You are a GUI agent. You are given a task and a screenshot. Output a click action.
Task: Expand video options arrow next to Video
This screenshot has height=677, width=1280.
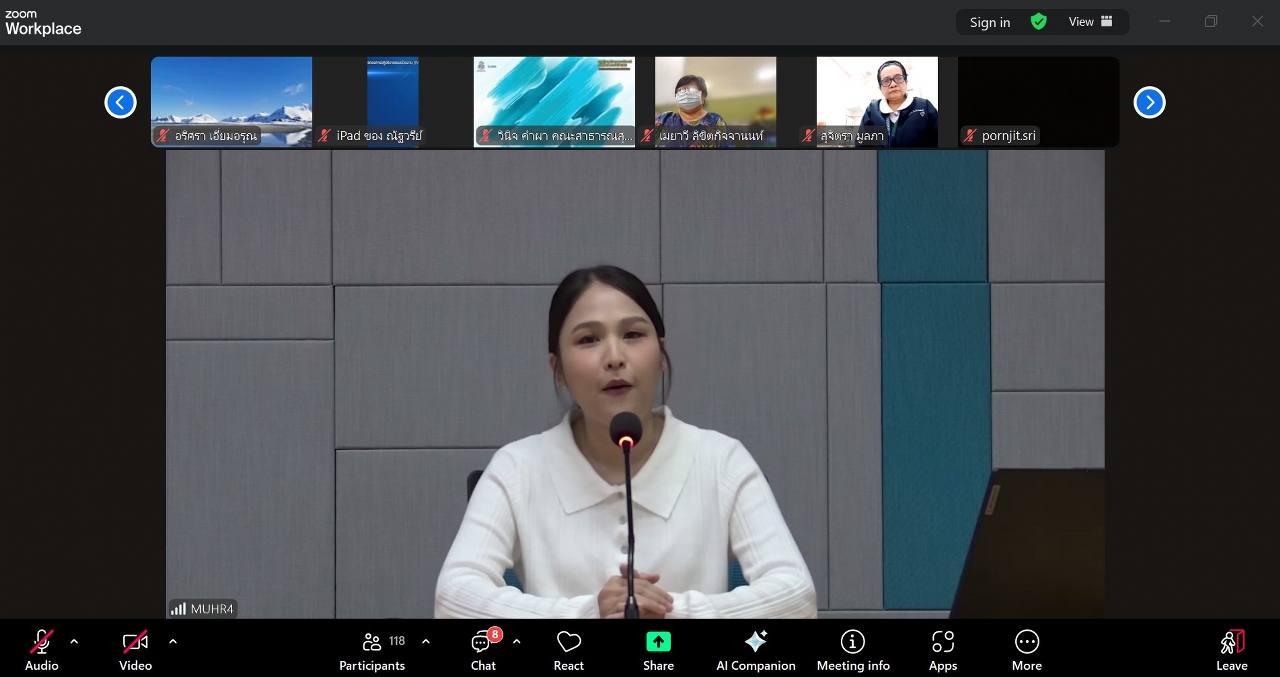(x=172, y=642)
